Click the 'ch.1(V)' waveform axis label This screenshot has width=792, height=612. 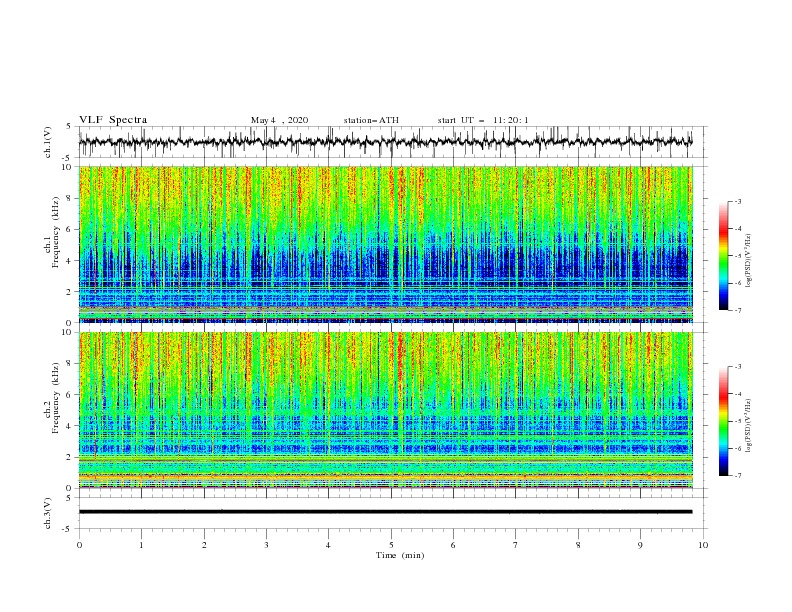pyautogui.click(x=48, y=142)
